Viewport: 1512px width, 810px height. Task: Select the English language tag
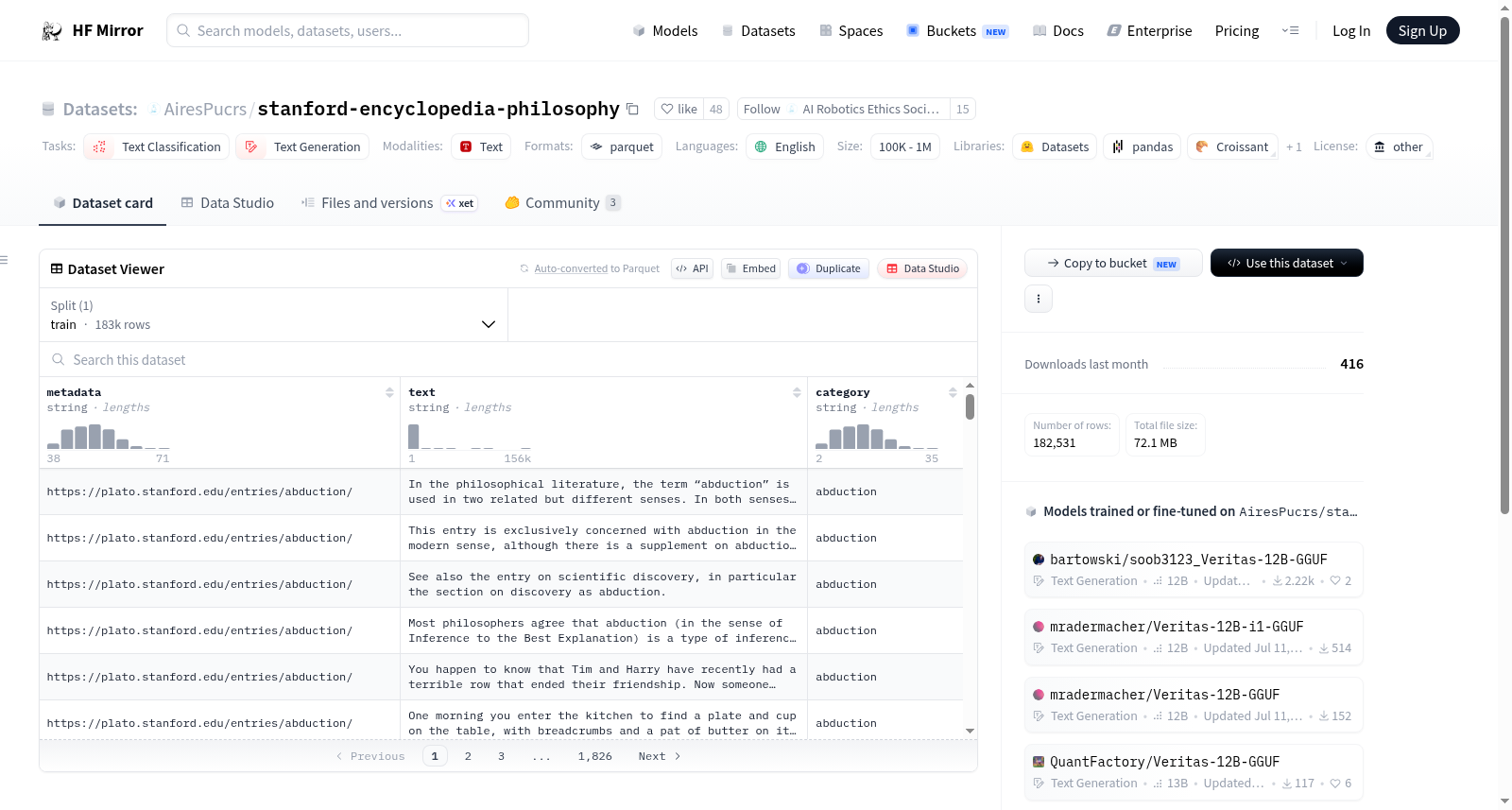784,146
